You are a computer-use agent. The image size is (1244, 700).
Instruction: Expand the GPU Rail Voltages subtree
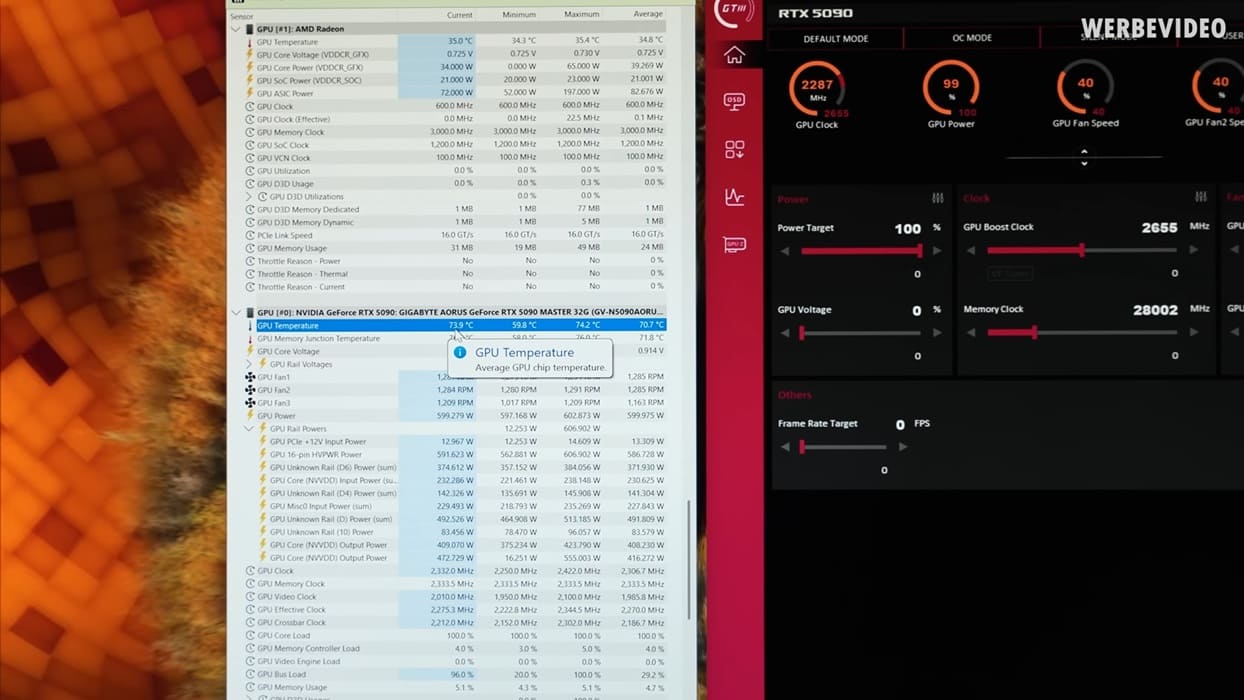[249, 364]
